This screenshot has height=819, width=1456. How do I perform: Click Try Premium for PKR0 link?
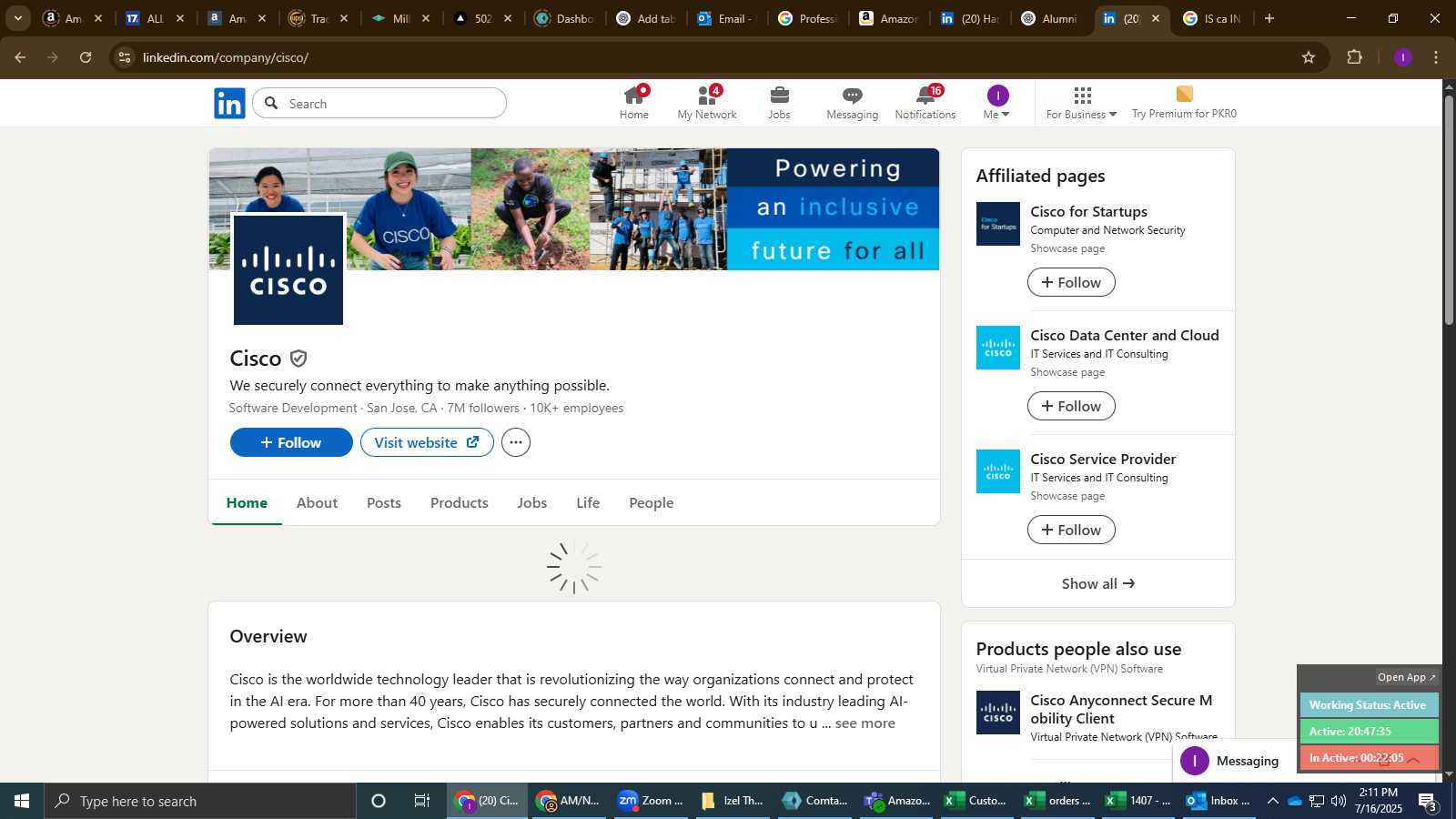pyautogui.click(x=1184, y=103)
